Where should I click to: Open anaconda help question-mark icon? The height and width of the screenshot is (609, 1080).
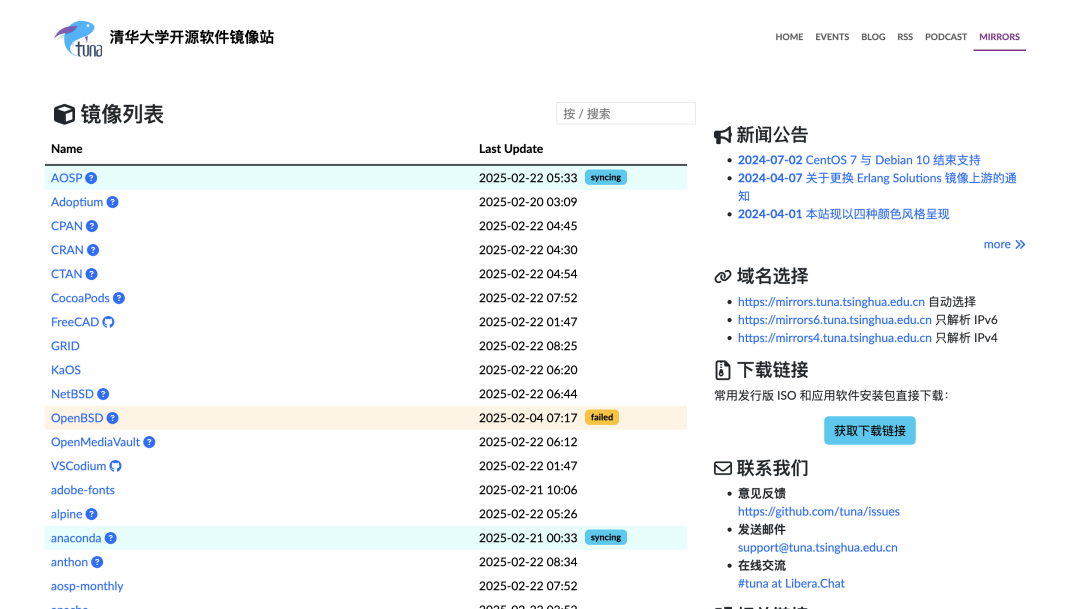tap(111, 538)
